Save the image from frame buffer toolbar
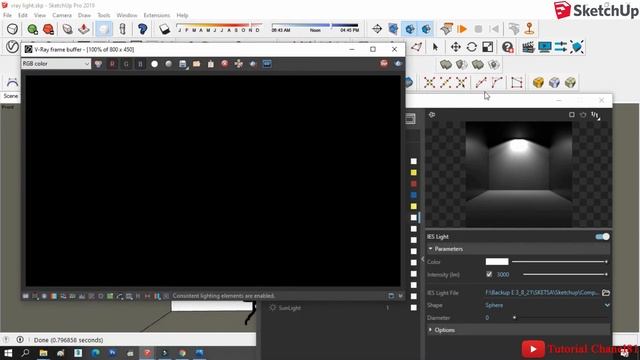Screen dimensions: 640x360 pos(182,64)
